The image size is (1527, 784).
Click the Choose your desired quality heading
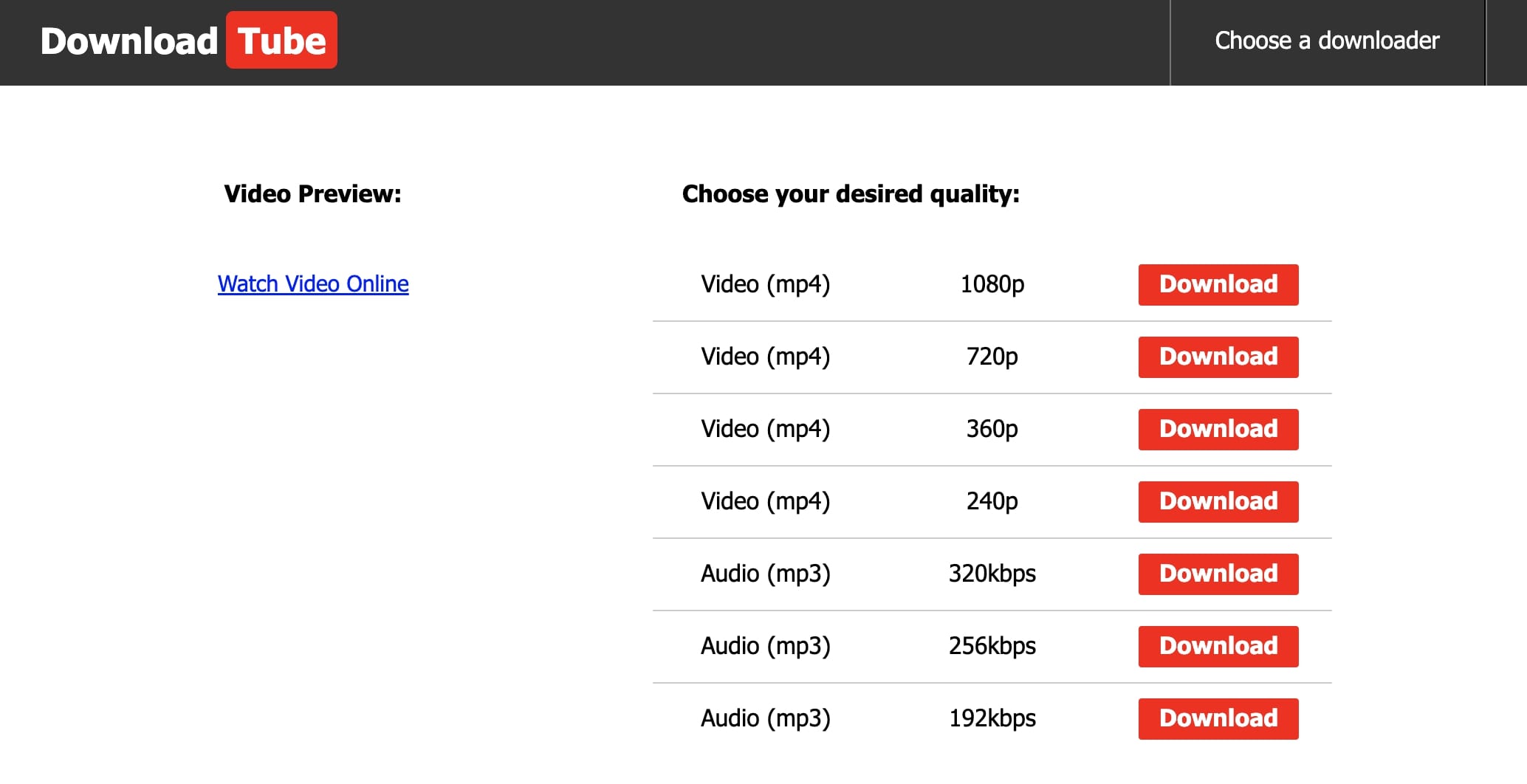(x=851, y=194)
